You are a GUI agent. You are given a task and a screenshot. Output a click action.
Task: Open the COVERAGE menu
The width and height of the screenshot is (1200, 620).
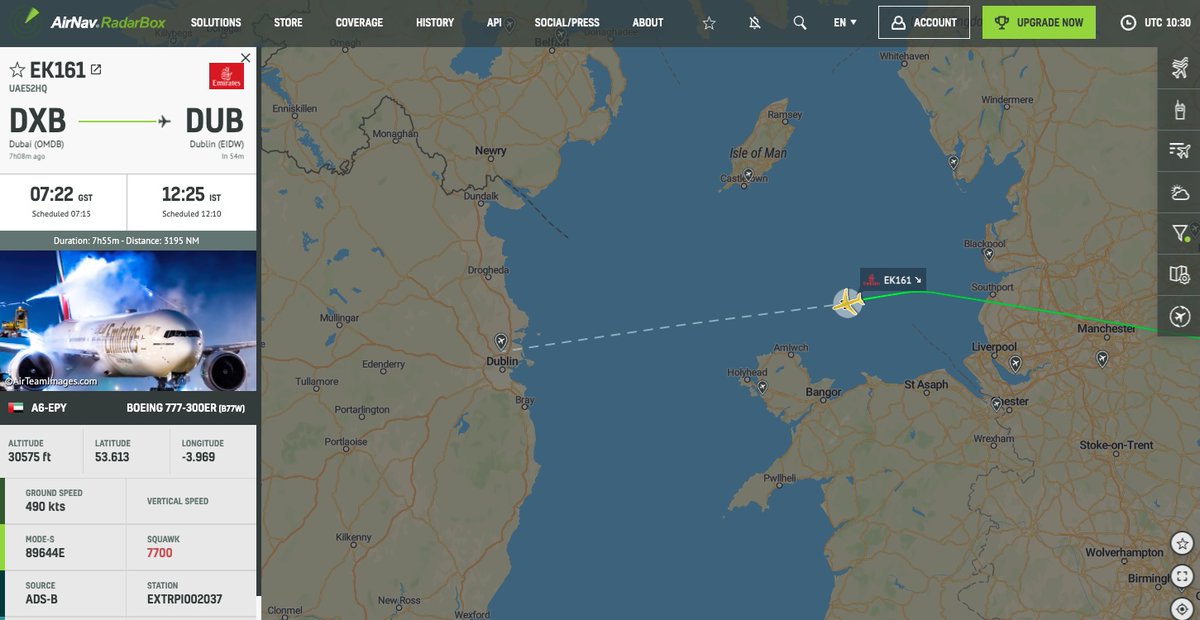(359, 22)
